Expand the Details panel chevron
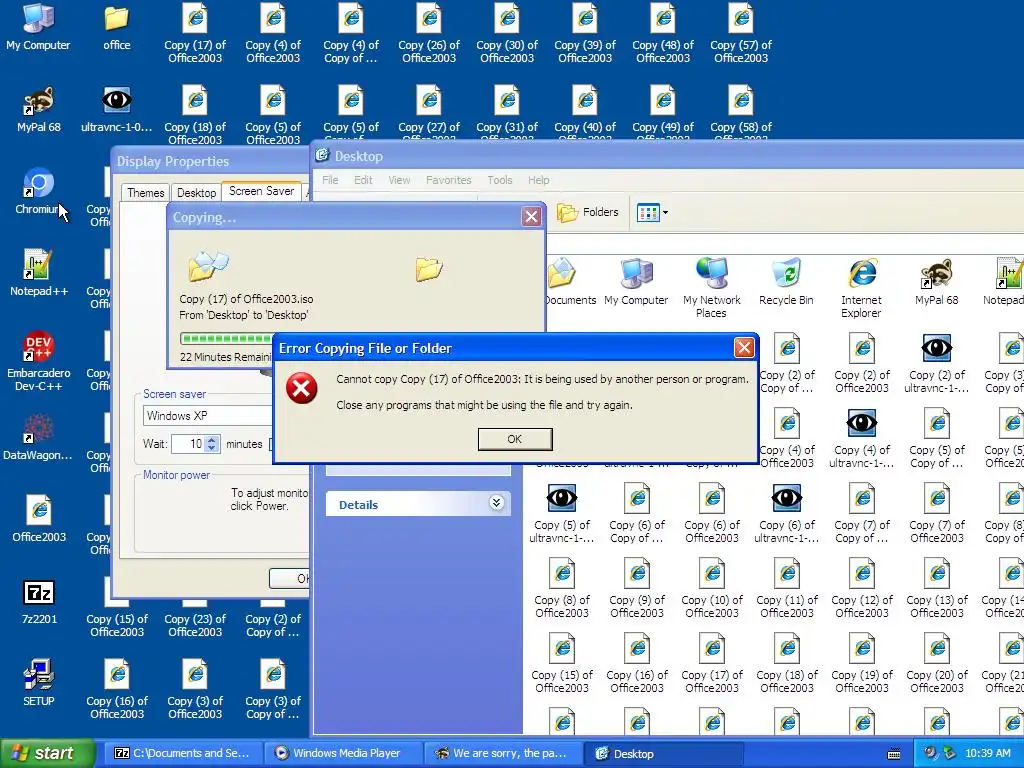The height and width of the screenshot is (768, 1024). point(496,503)
